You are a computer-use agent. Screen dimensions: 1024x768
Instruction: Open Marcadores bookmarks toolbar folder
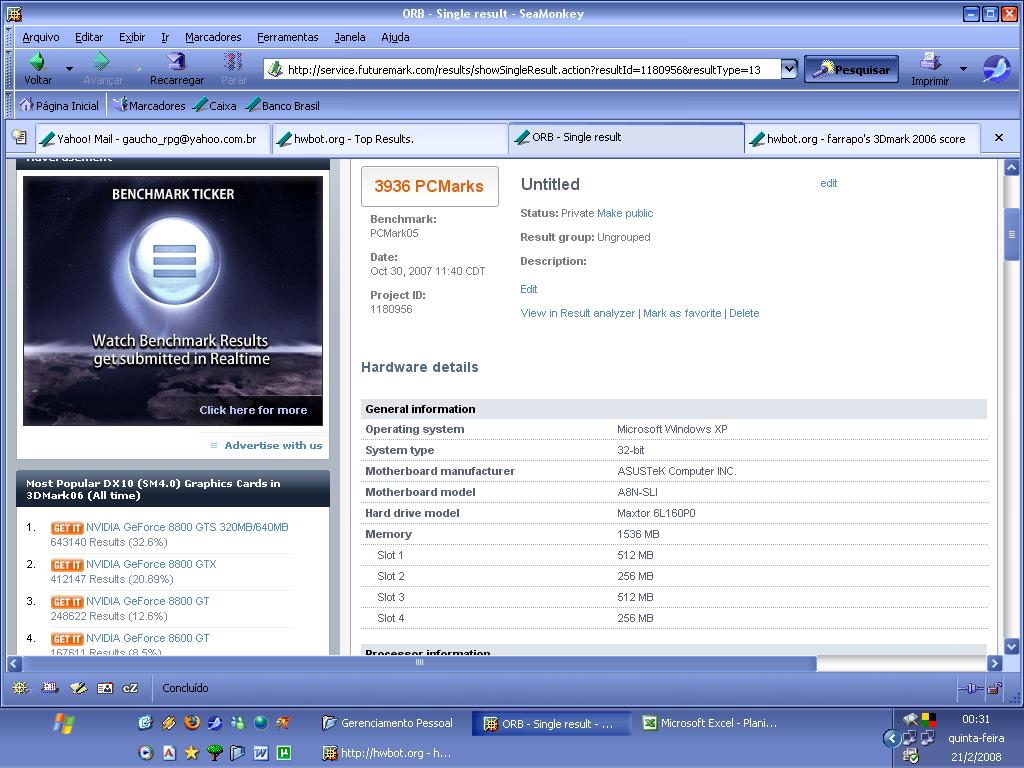150,105
